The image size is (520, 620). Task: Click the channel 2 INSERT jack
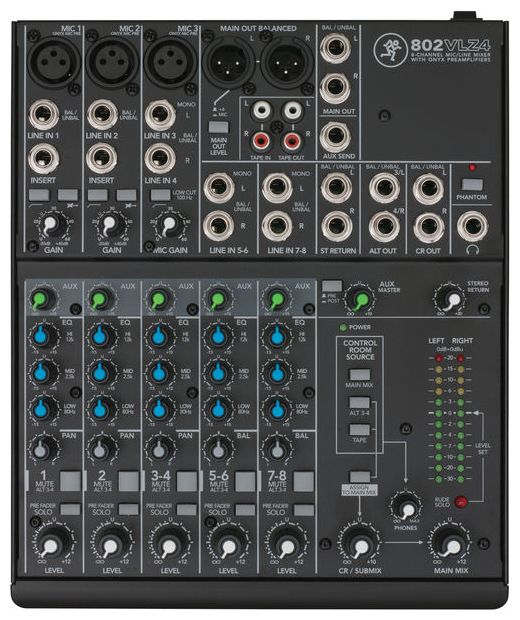coord(102,159)
